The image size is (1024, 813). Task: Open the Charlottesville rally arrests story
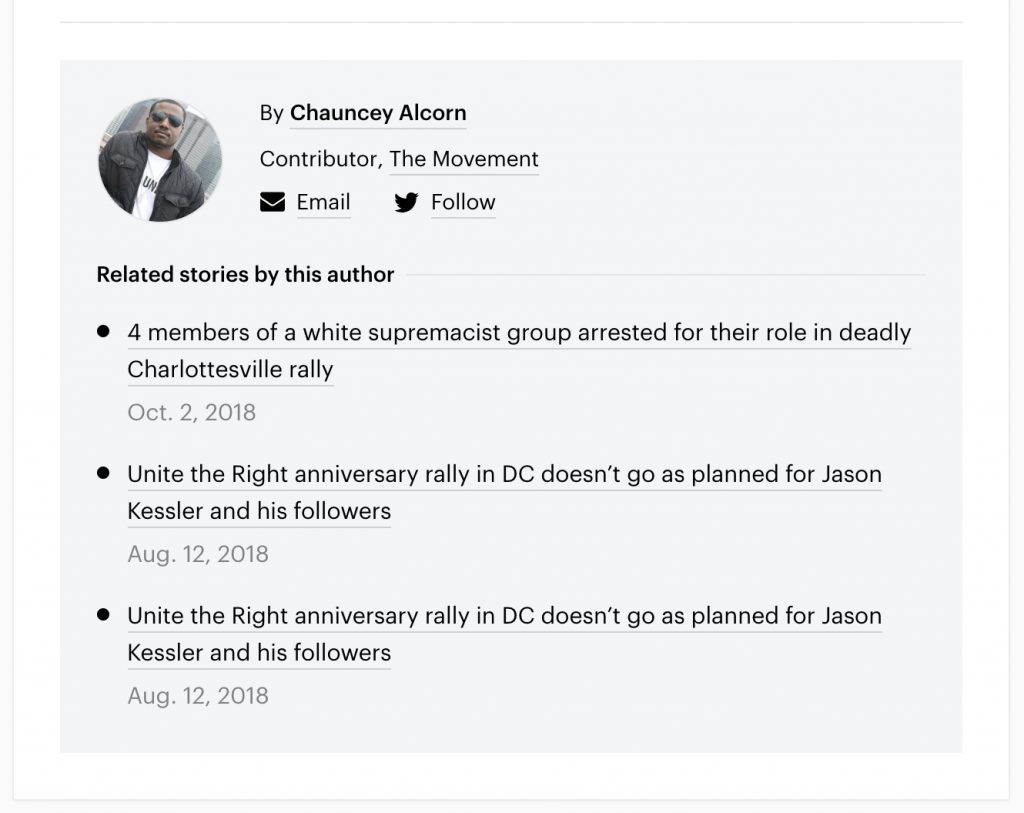coord(519,333)
